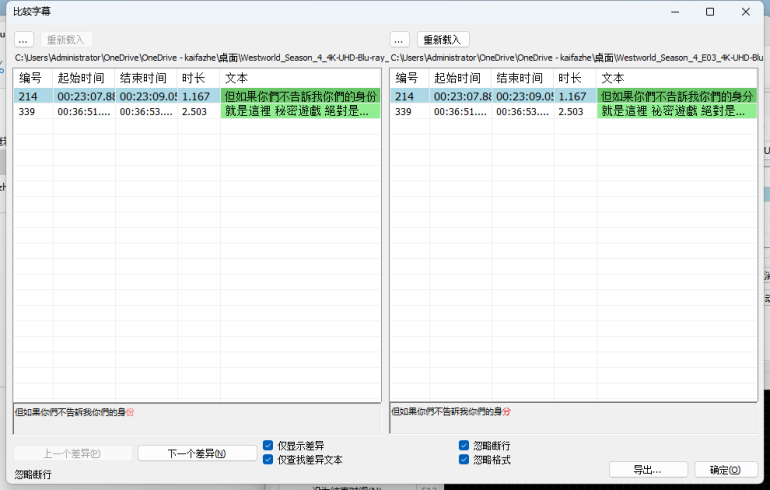Go to next difference 下一个差异

coord(197,454)
